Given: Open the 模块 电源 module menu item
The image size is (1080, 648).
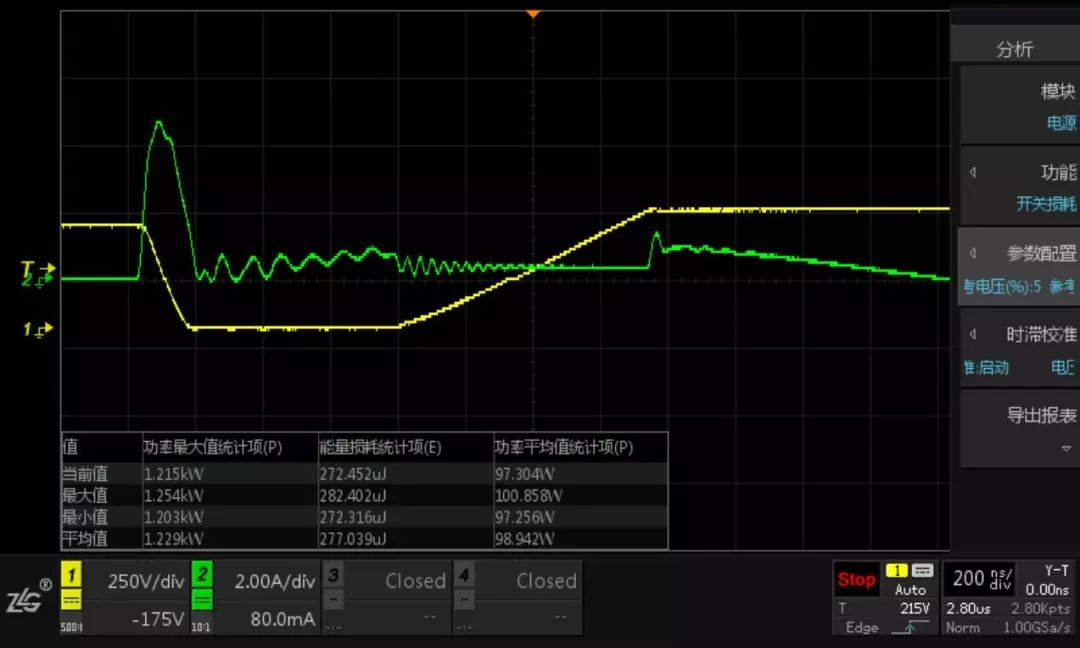Looking at the screenshot, I should click(x=1020, y=106).
